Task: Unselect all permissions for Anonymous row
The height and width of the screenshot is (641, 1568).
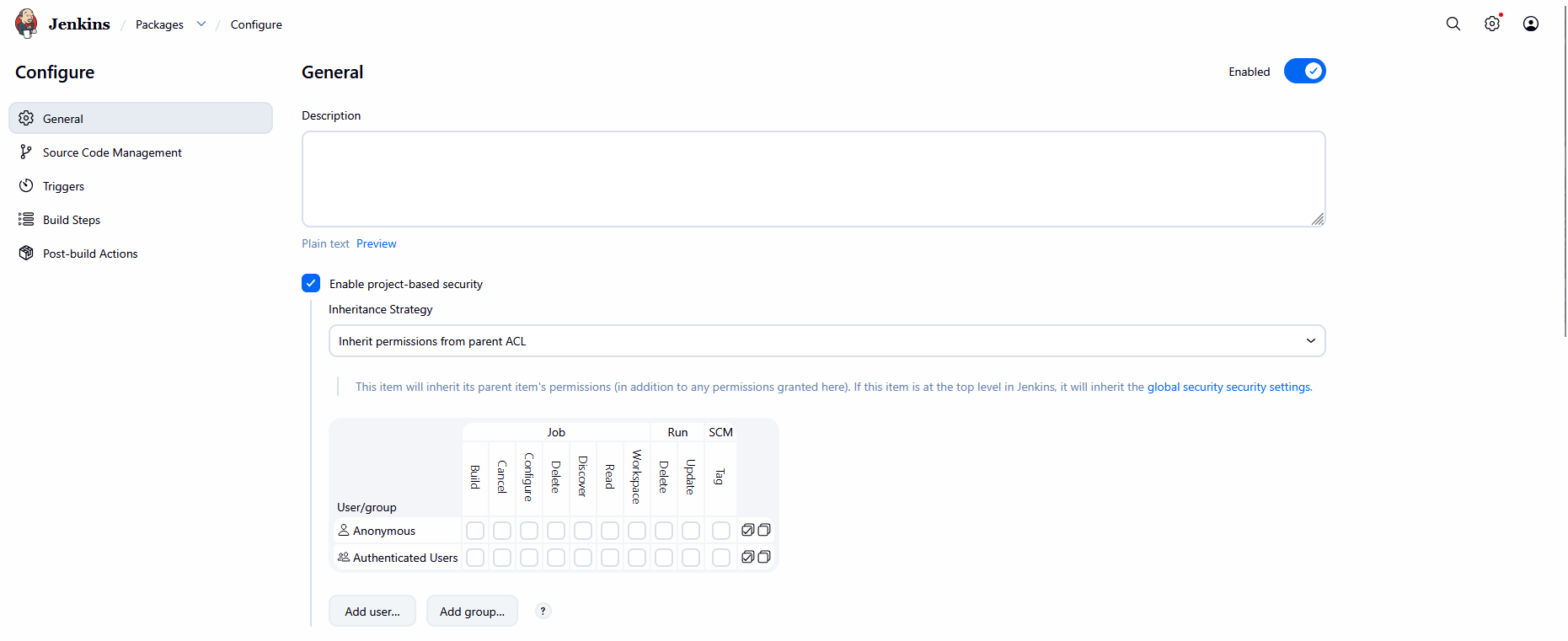Action: click(764, 530)
